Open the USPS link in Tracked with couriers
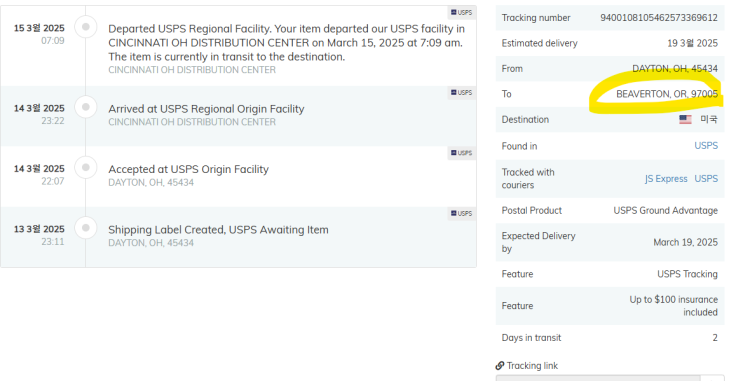The image size is (750, 381). coord(706,178)
